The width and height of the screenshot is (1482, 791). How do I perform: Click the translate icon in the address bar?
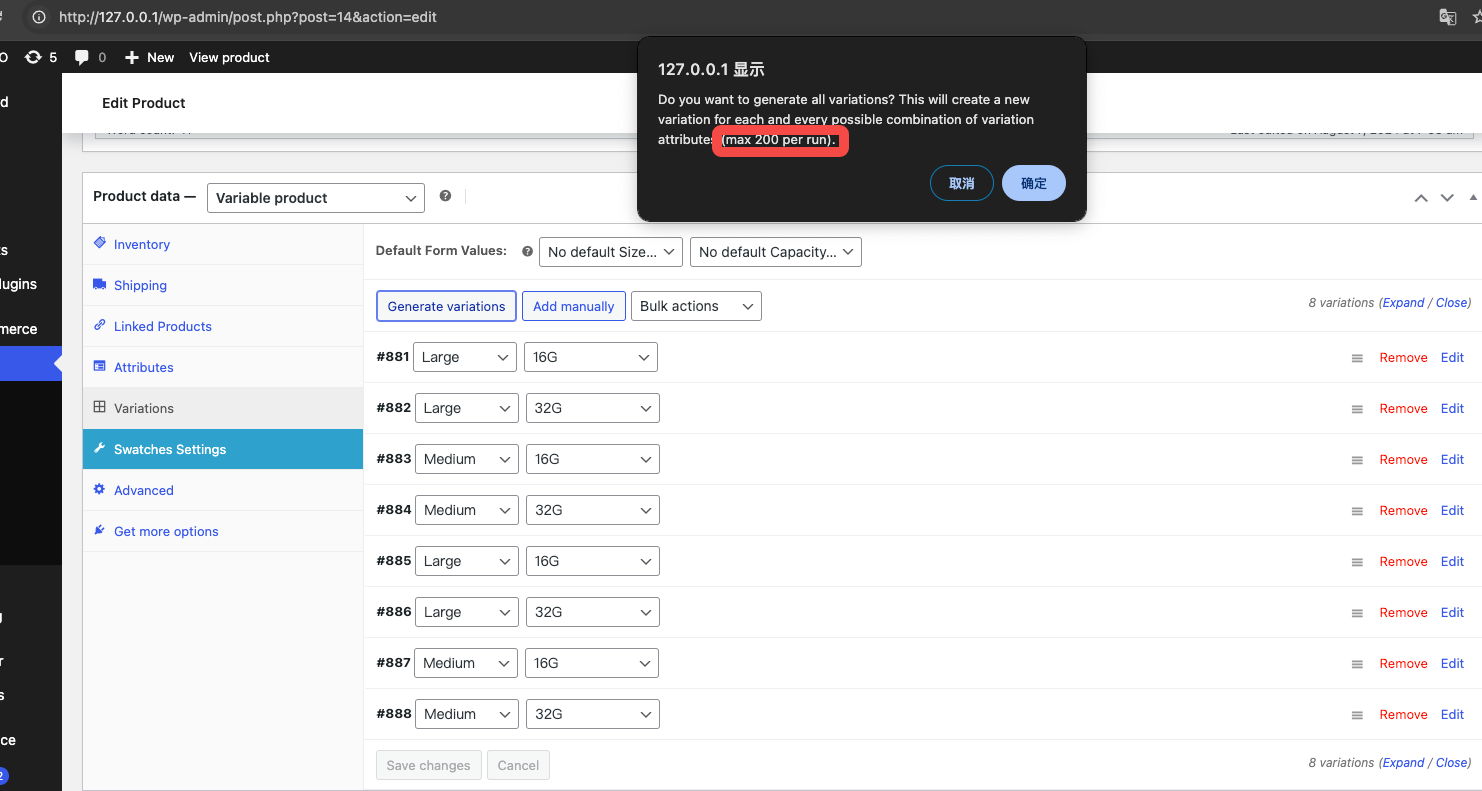[1447, 17]
